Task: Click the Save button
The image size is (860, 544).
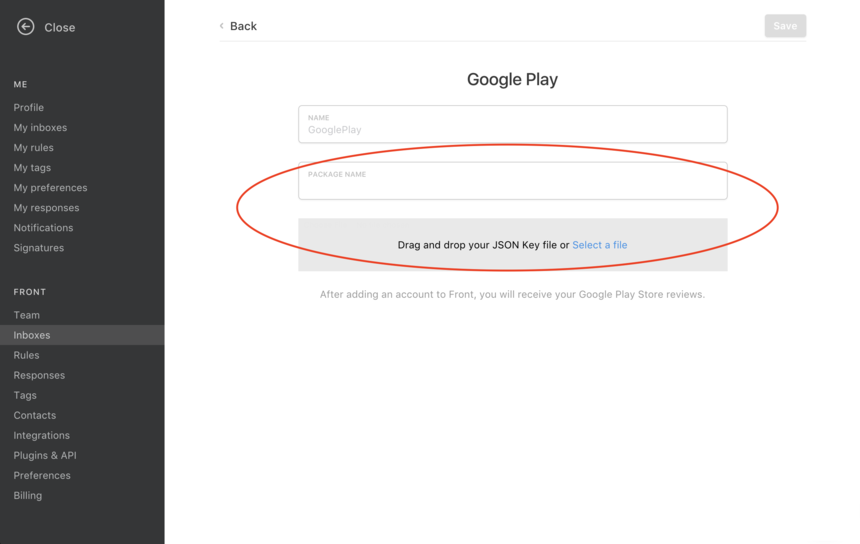Action: click(785, 26)
